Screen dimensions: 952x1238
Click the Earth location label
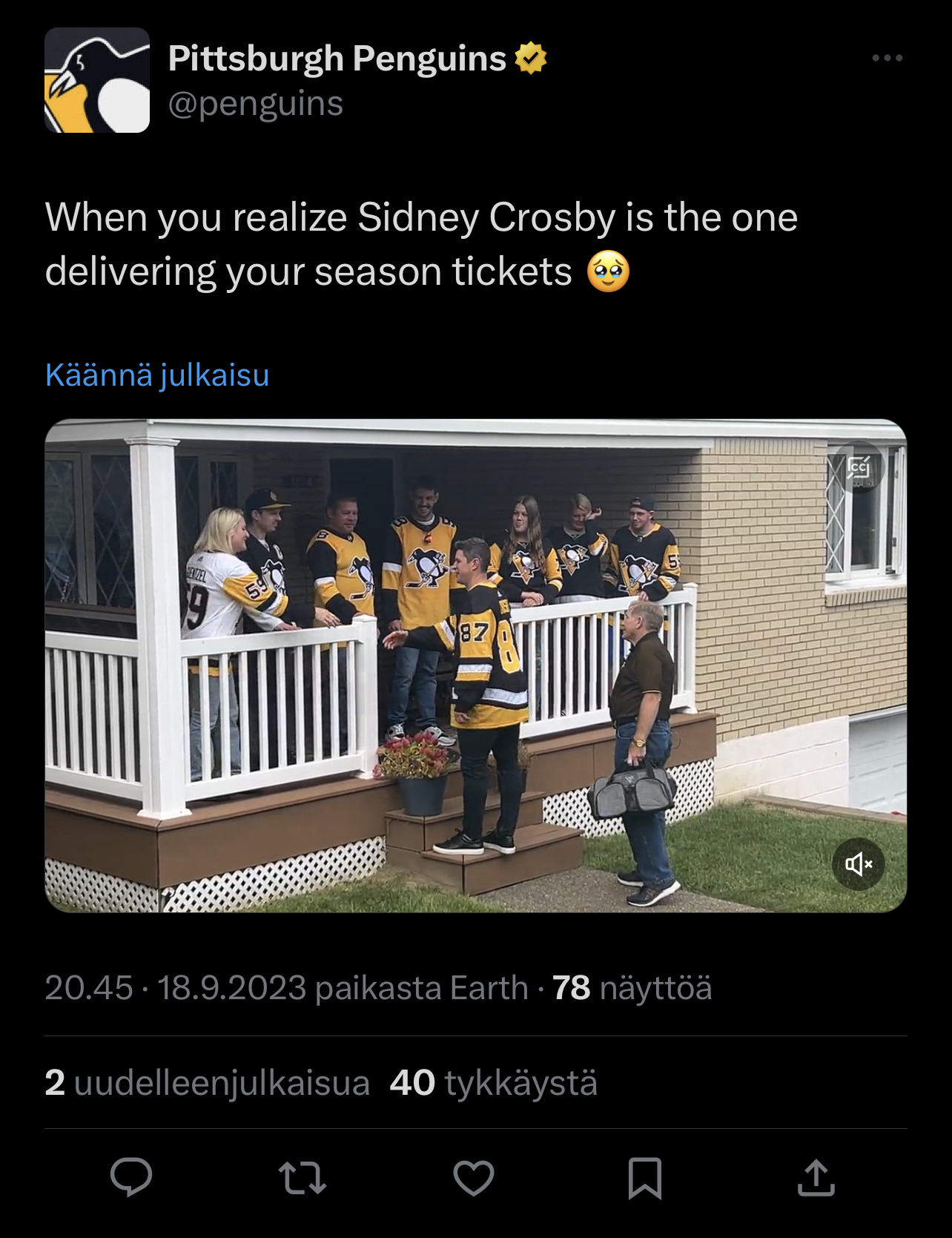pyautogui.click(x=489, y=987)
